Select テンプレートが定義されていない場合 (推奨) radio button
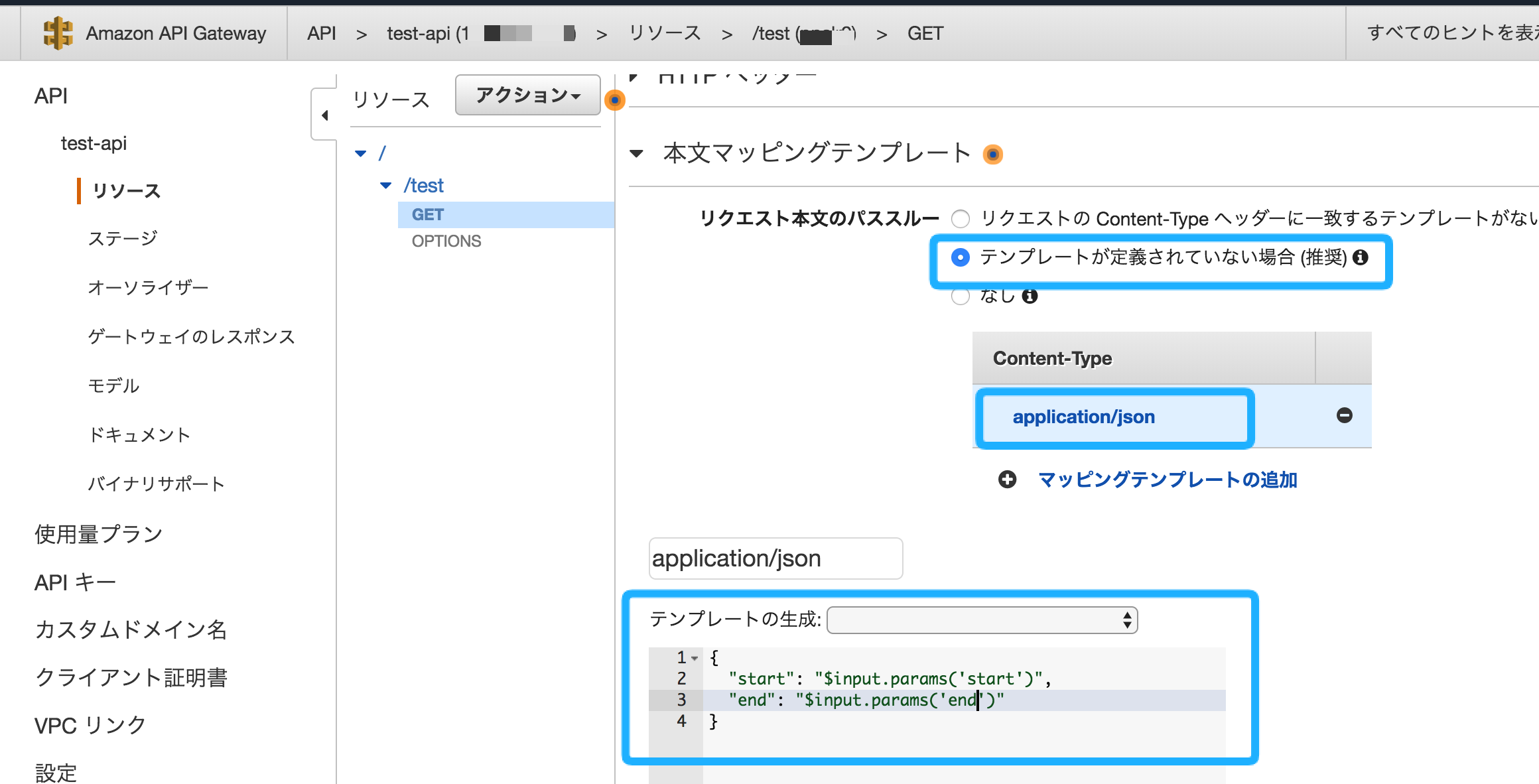 click(x=960, y=257)
